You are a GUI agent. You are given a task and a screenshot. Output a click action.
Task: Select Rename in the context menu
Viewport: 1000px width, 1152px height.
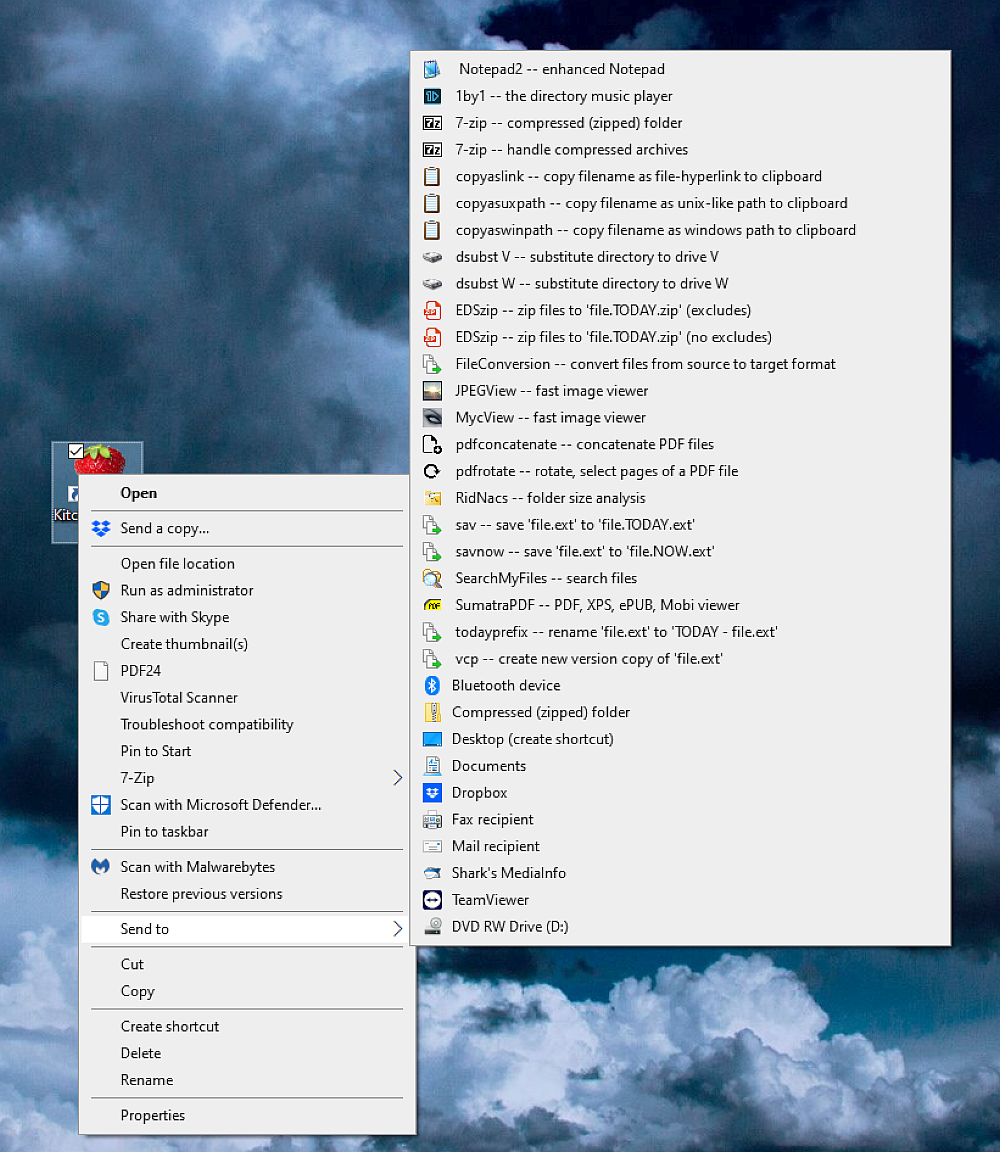click(247, 1080)
